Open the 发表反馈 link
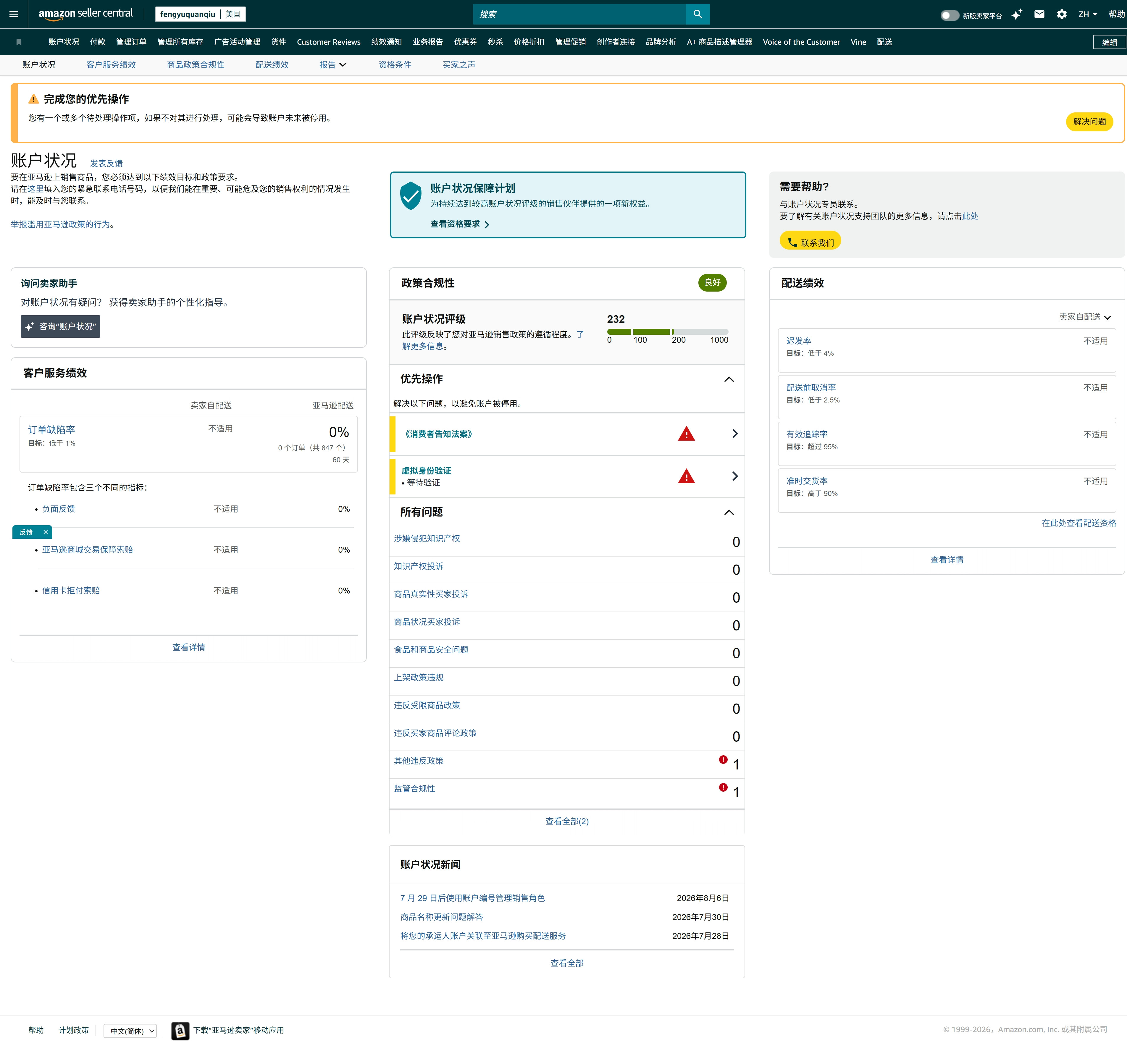1127x1064 pixels. click(x=106, y=163)
